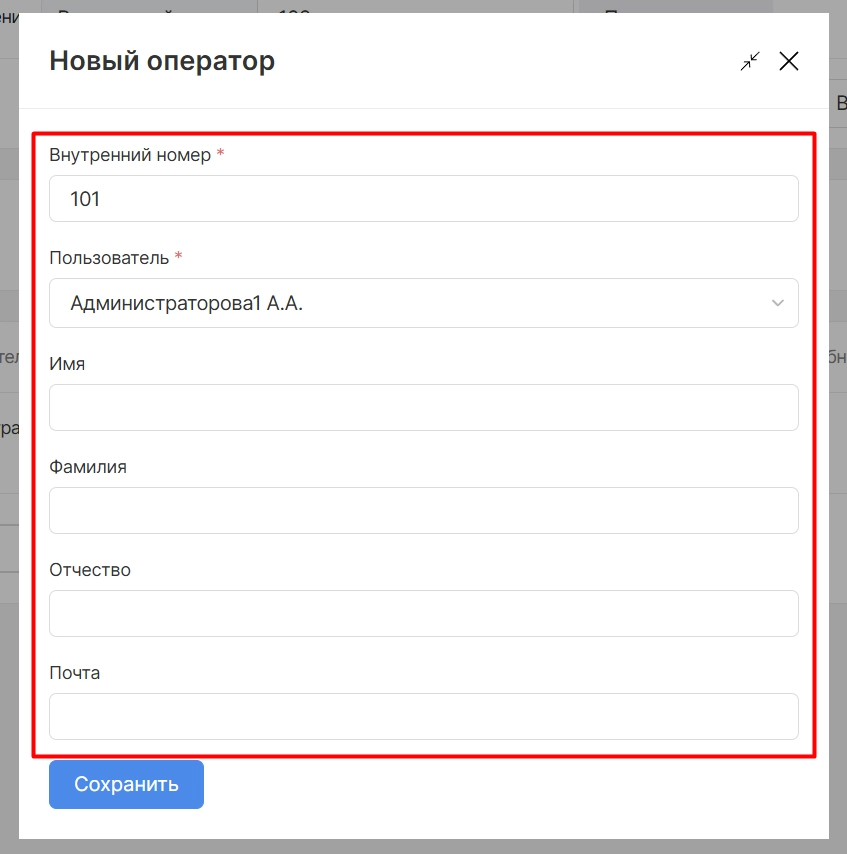Click the "Пользователь" field label
This screenshot has height=854, width=847.
click(x=109, y=257)
